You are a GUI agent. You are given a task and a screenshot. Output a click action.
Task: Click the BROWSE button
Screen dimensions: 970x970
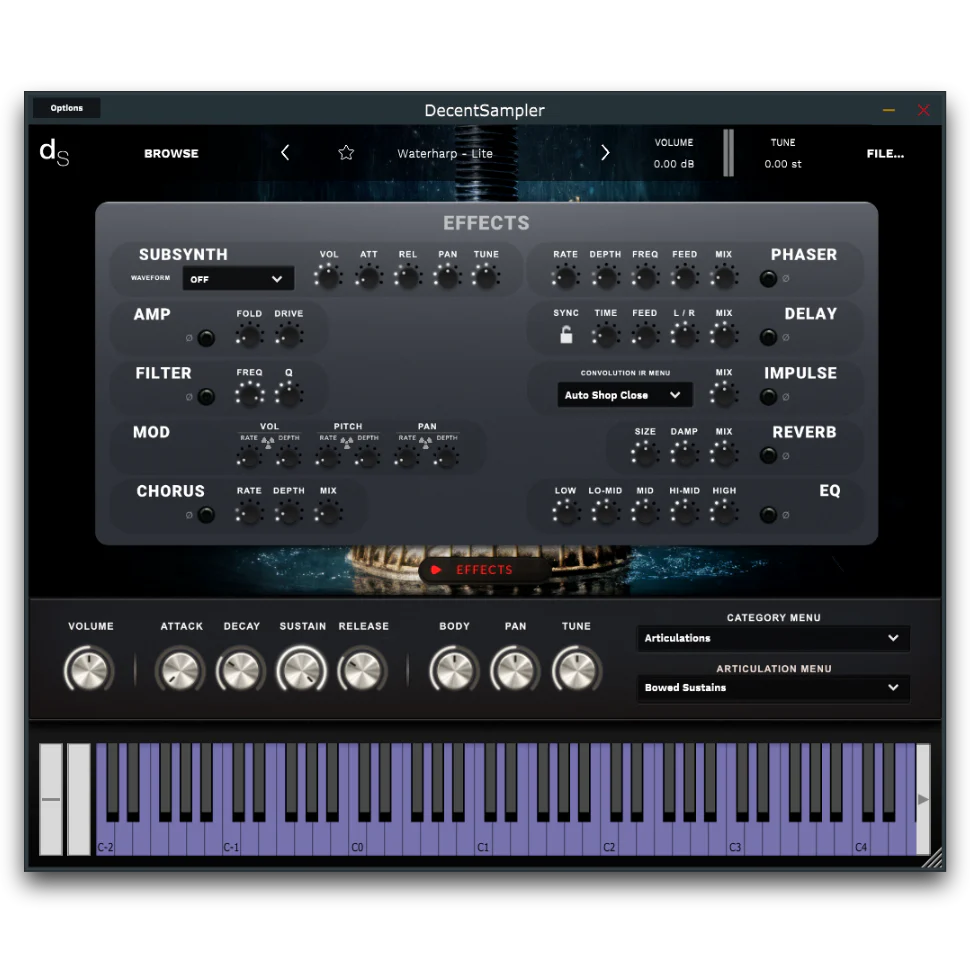pos(171,154)
